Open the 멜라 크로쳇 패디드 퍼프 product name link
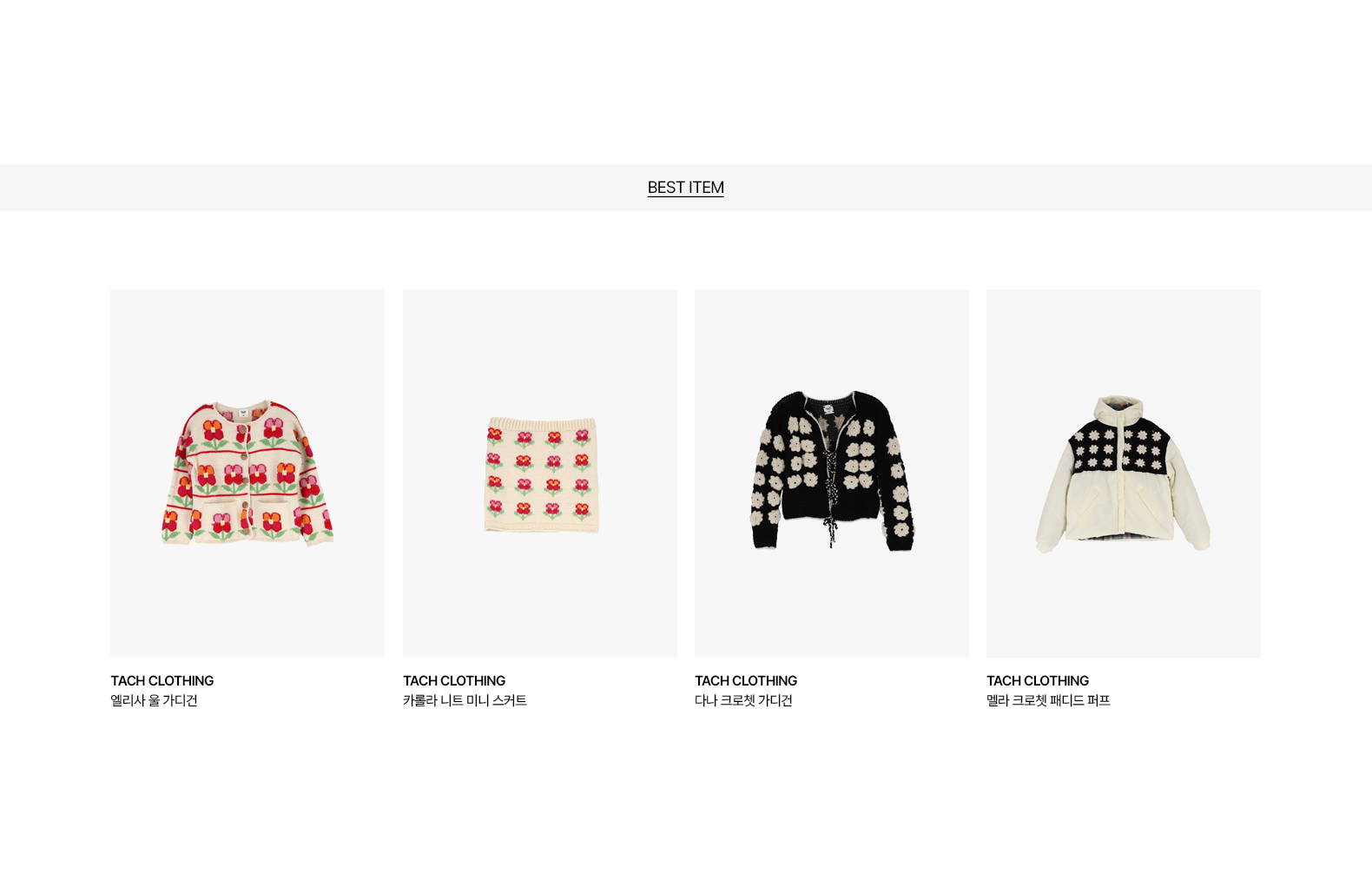This screenshot has width=1372, height=881. [x=1048, y=700]
